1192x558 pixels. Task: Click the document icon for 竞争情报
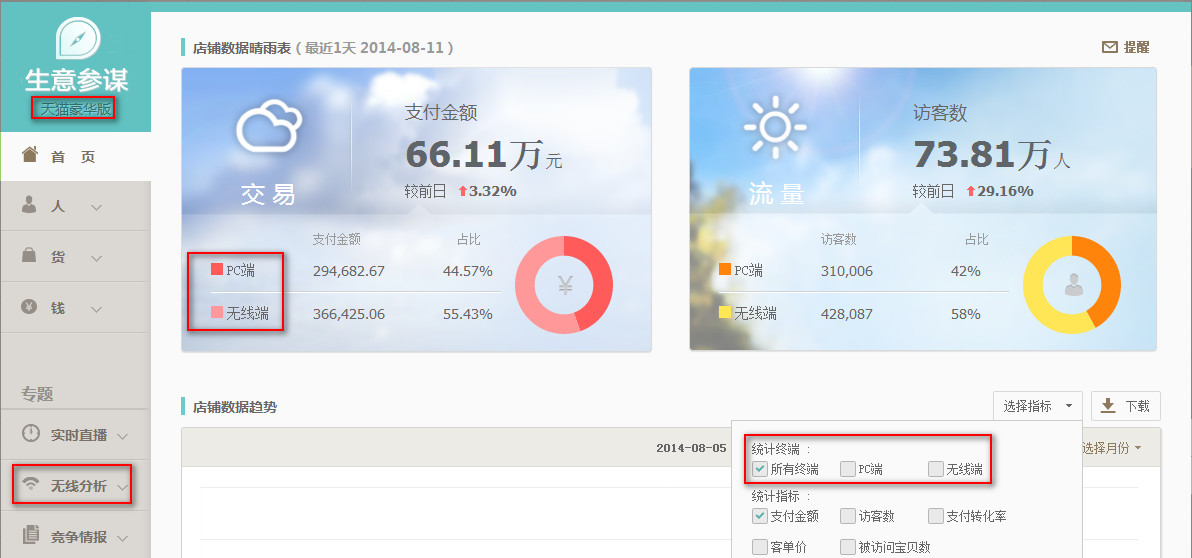31,535
